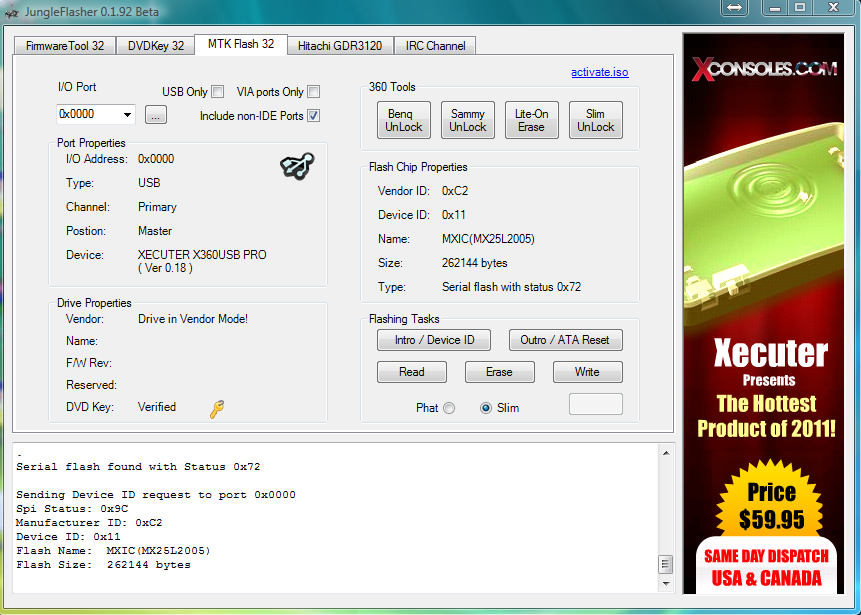Click the log scrollbar down arrow
The width and height of the screenshot is (861, 615).
click(x=666, y=583)
